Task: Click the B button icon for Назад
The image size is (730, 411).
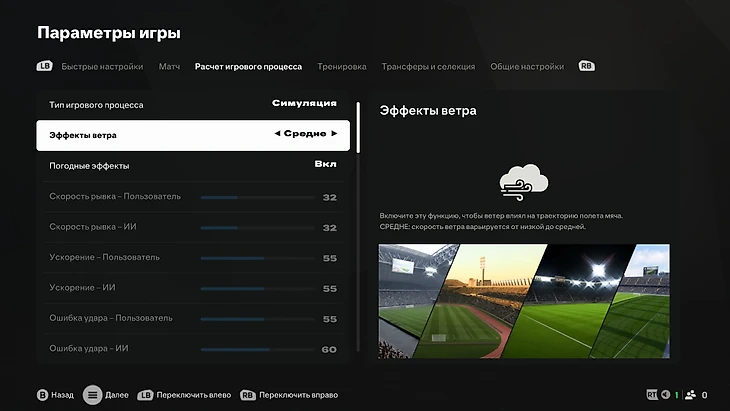Action: 42,395
